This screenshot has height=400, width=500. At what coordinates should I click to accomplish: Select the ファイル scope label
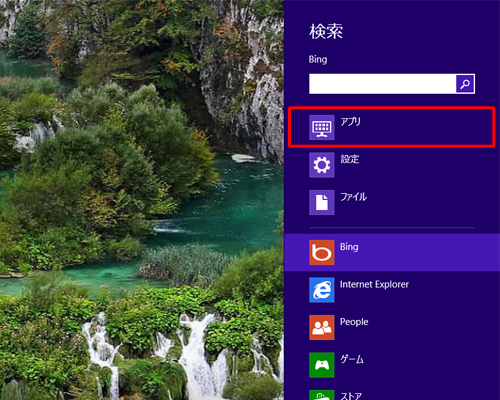click(353, 197)
